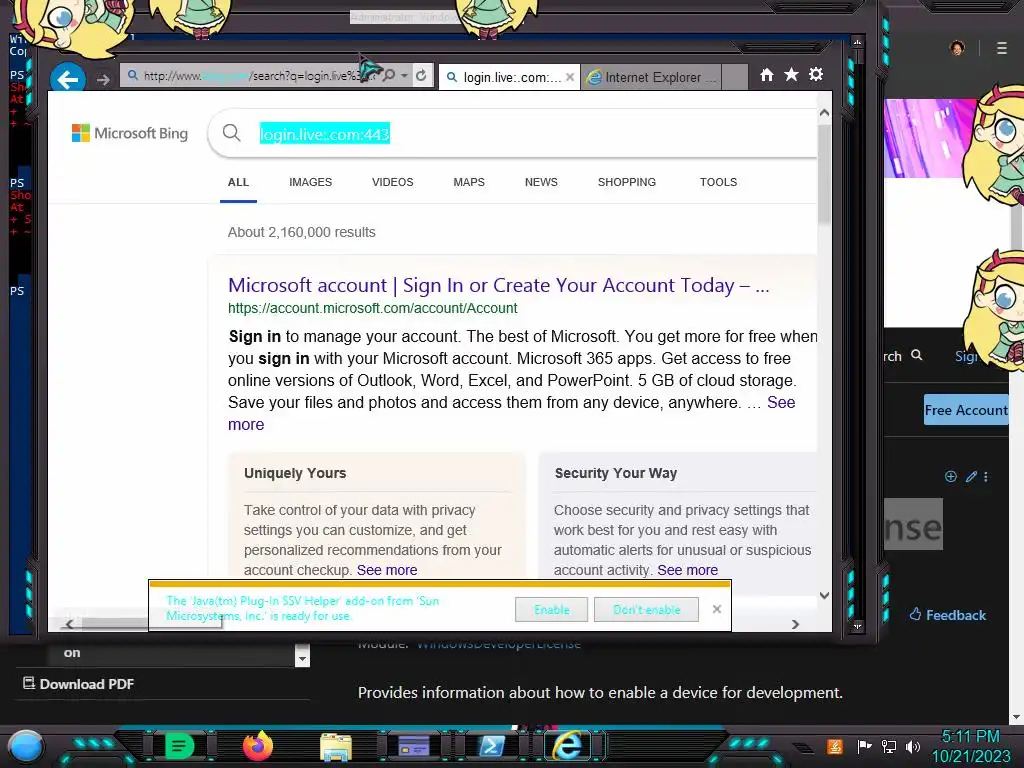The width and height of the screenshot is (1024, 768).
Task: Click the add (plus circle) icon in background page
Action: [951, 477]
